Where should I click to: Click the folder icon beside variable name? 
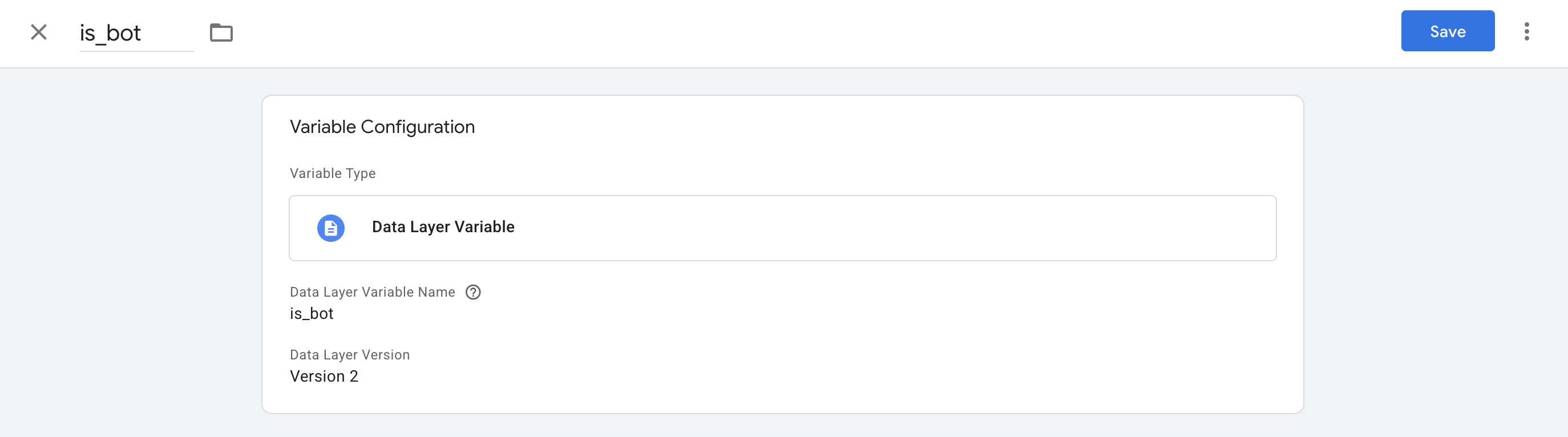(221, 33)
